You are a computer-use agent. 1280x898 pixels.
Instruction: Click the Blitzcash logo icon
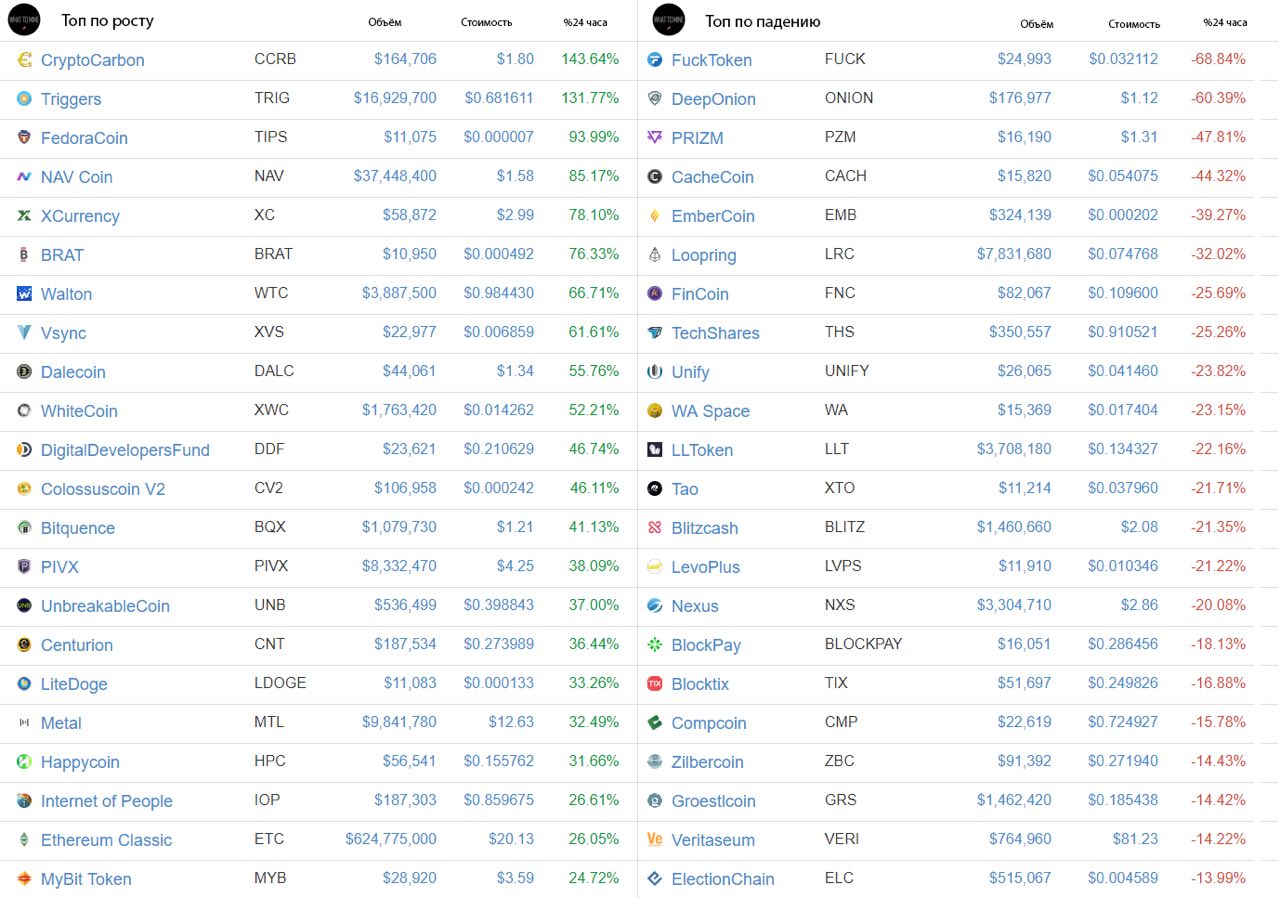655,528
